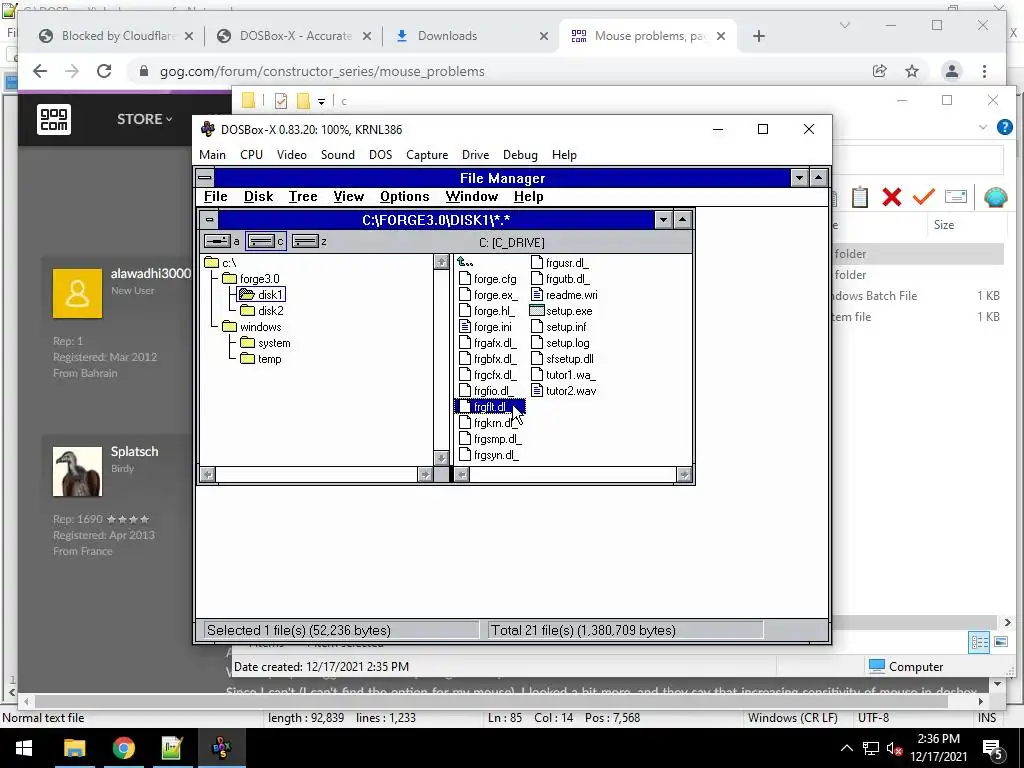Viewport: 1024px width, 768px height.
Task: Select setup.exe program file
Action: coord(562,311)
